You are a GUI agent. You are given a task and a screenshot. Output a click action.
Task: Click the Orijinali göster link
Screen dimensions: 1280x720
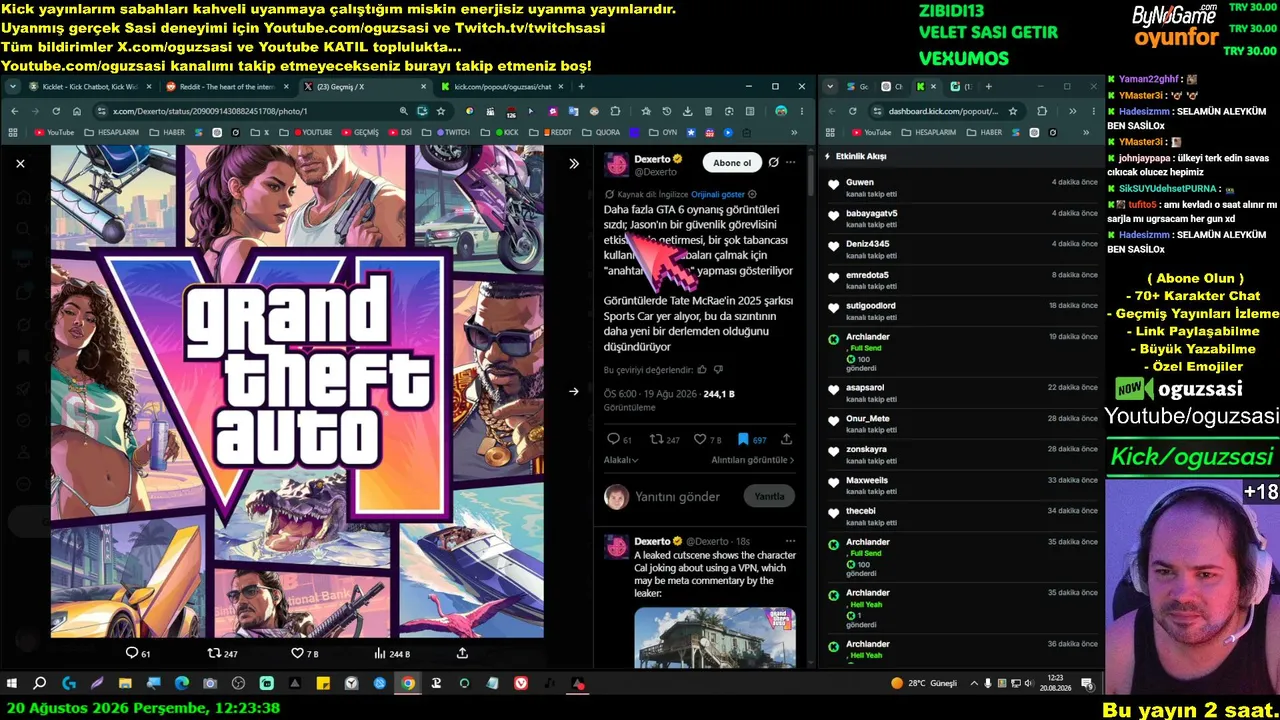(718, 194)
